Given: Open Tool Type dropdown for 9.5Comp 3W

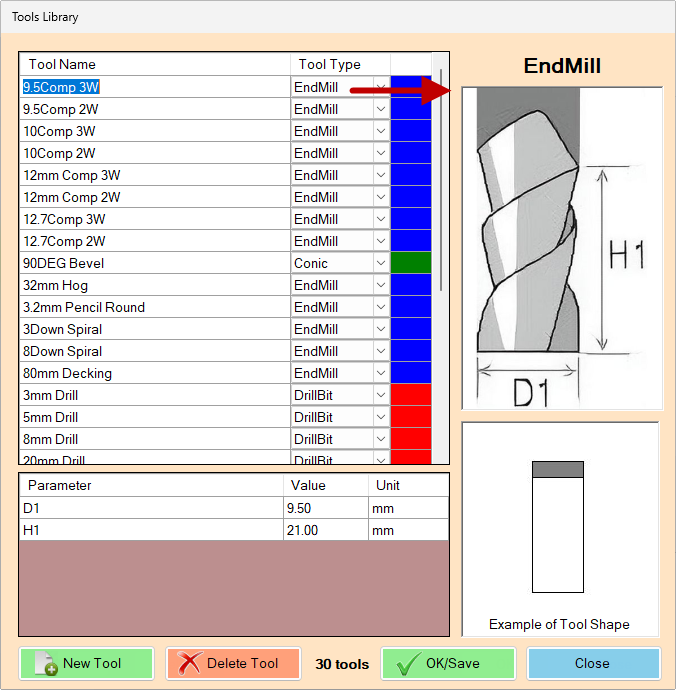Looking at the screenshot, I should coord(380,87).
